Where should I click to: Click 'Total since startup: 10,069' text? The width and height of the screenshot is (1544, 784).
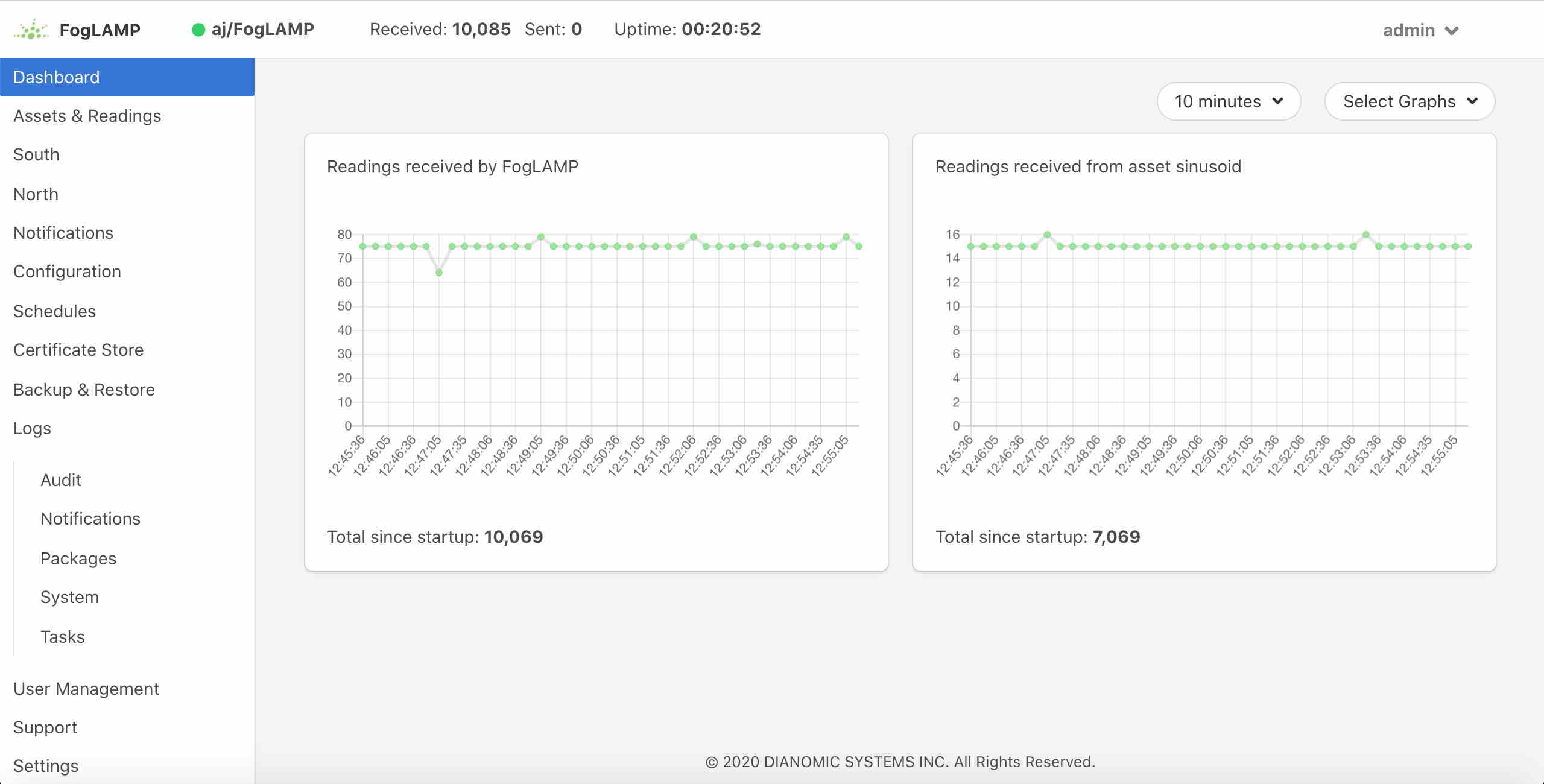pos(435,537)
